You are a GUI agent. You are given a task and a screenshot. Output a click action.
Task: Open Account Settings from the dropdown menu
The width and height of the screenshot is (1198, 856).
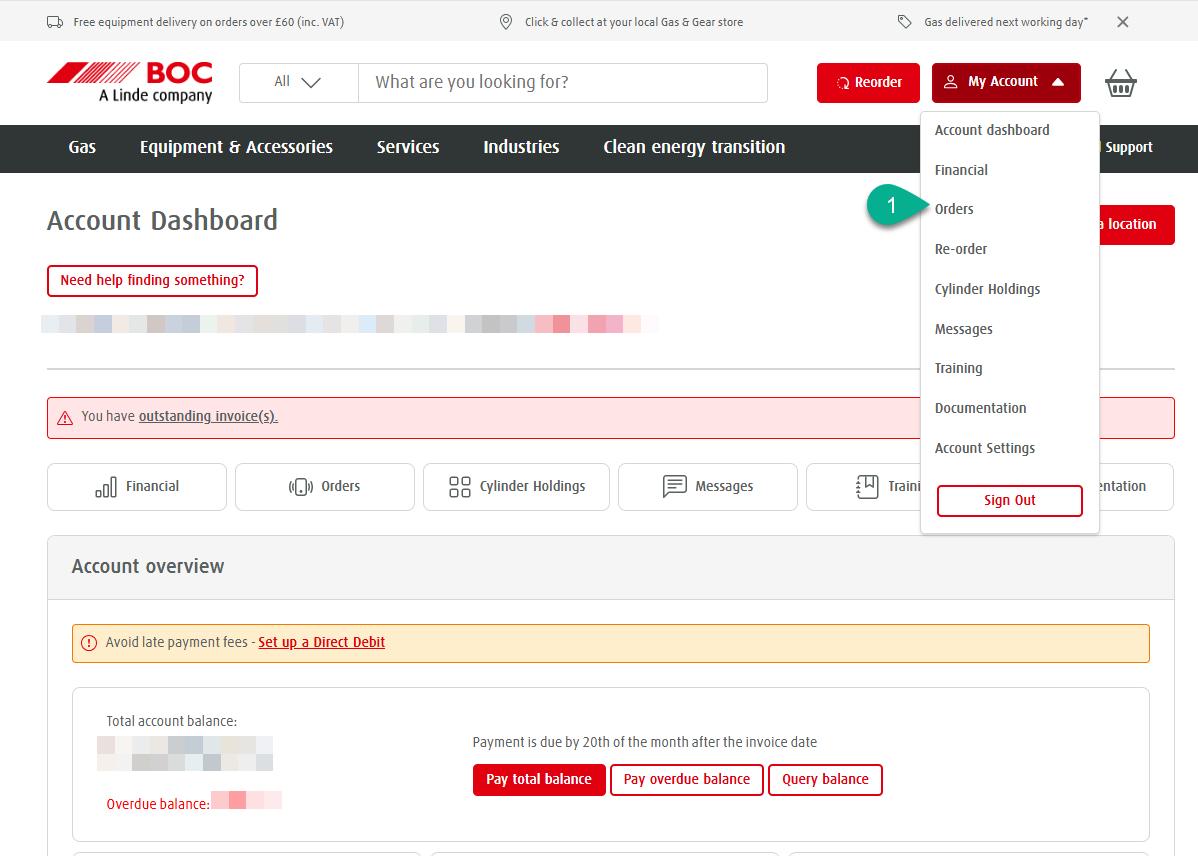click(x=984, y=447)
